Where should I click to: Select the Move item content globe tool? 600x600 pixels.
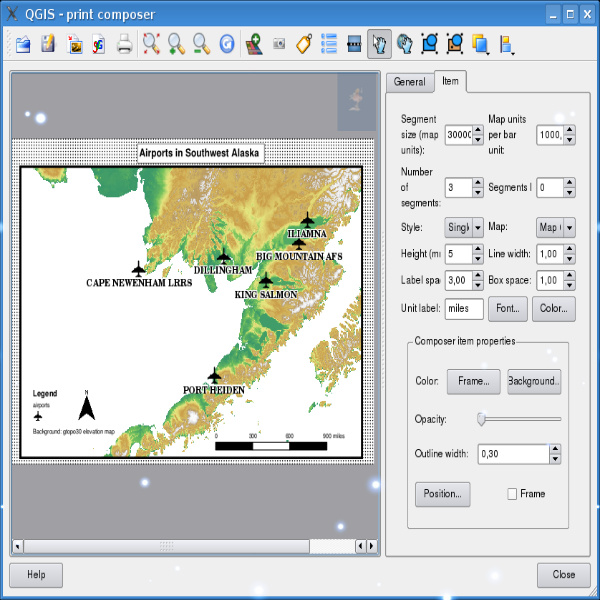[404, 44]
